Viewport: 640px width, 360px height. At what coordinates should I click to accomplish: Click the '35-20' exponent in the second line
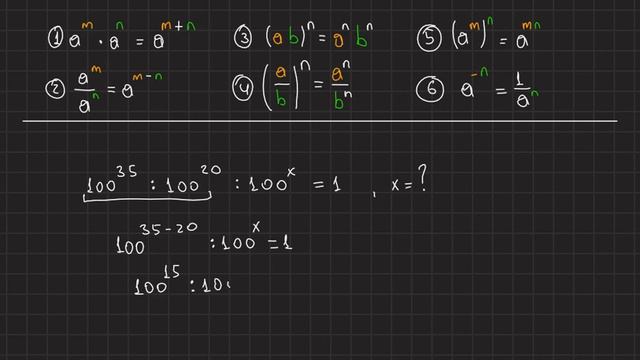[169, 229]
